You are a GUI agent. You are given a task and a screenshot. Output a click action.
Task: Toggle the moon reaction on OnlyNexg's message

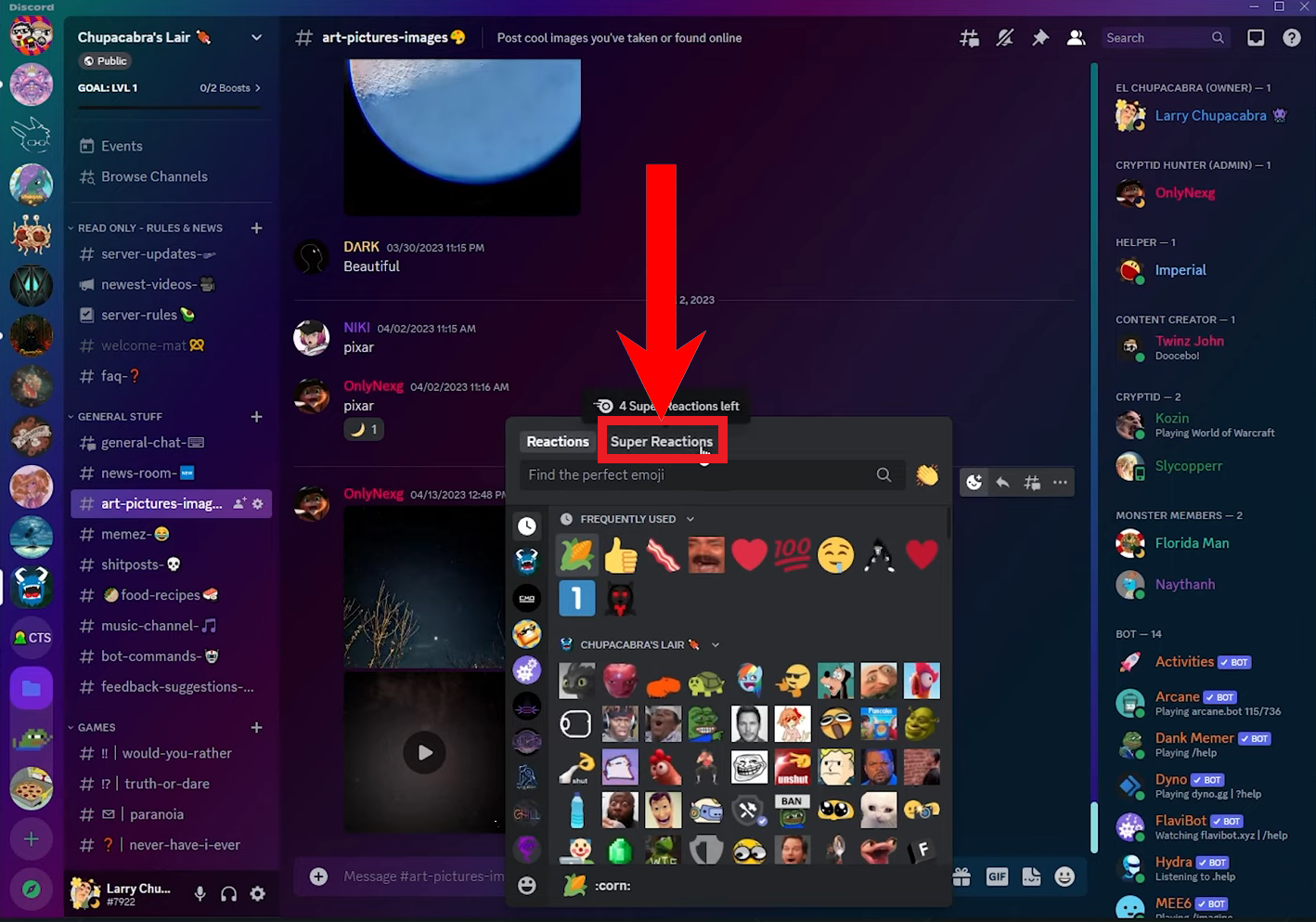[x=364, y=429]
